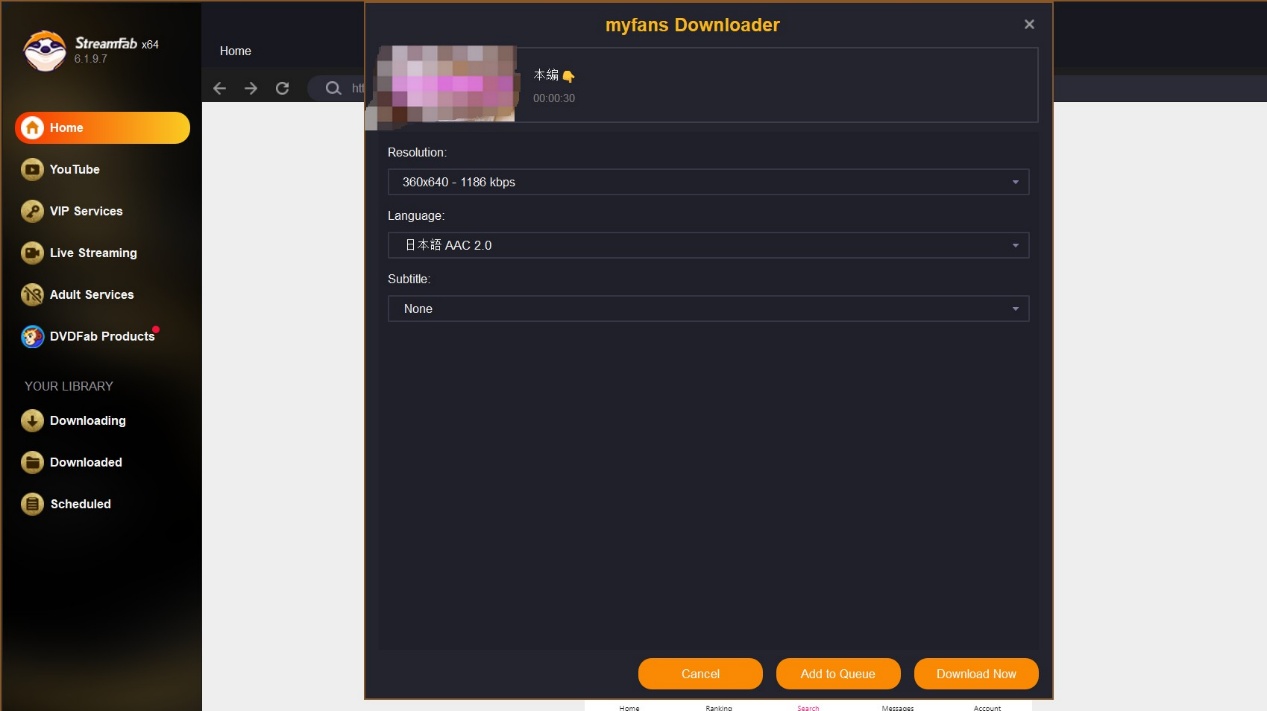Open YouTube in the sidebar

[61, 170]
